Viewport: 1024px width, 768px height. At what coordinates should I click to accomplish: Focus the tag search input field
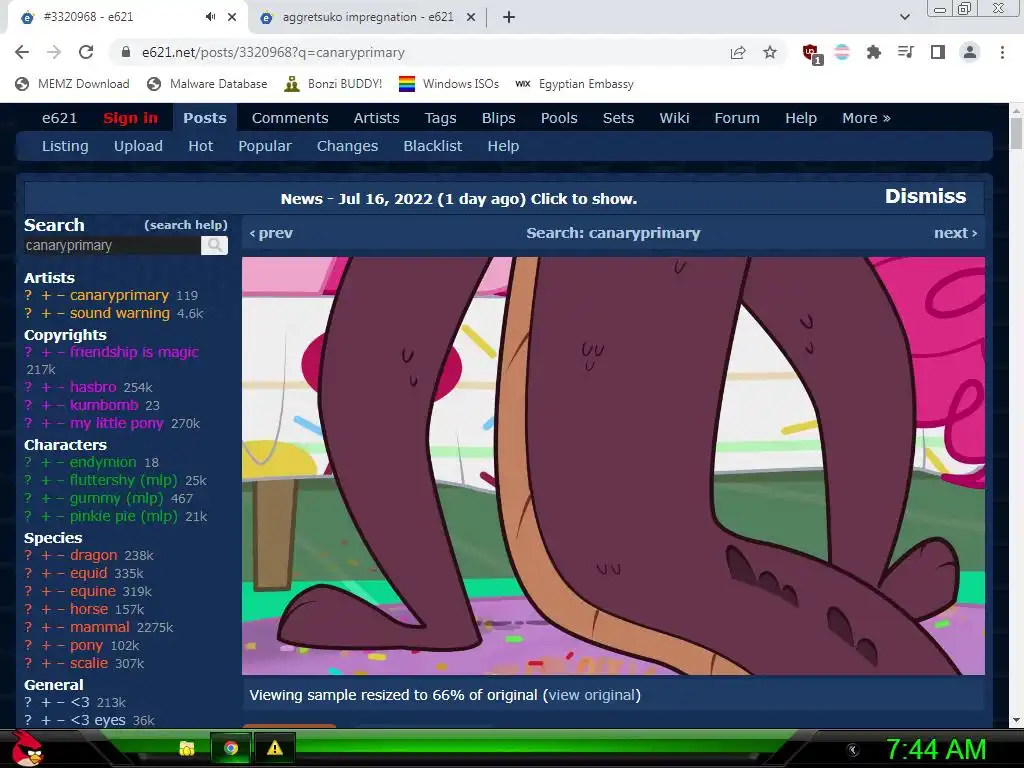pyautogui.click(x=112, y=245)
